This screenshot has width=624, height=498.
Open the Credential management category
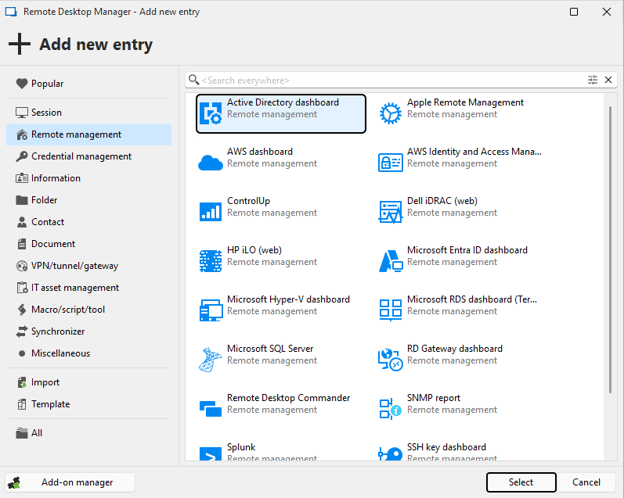[81, 157]
